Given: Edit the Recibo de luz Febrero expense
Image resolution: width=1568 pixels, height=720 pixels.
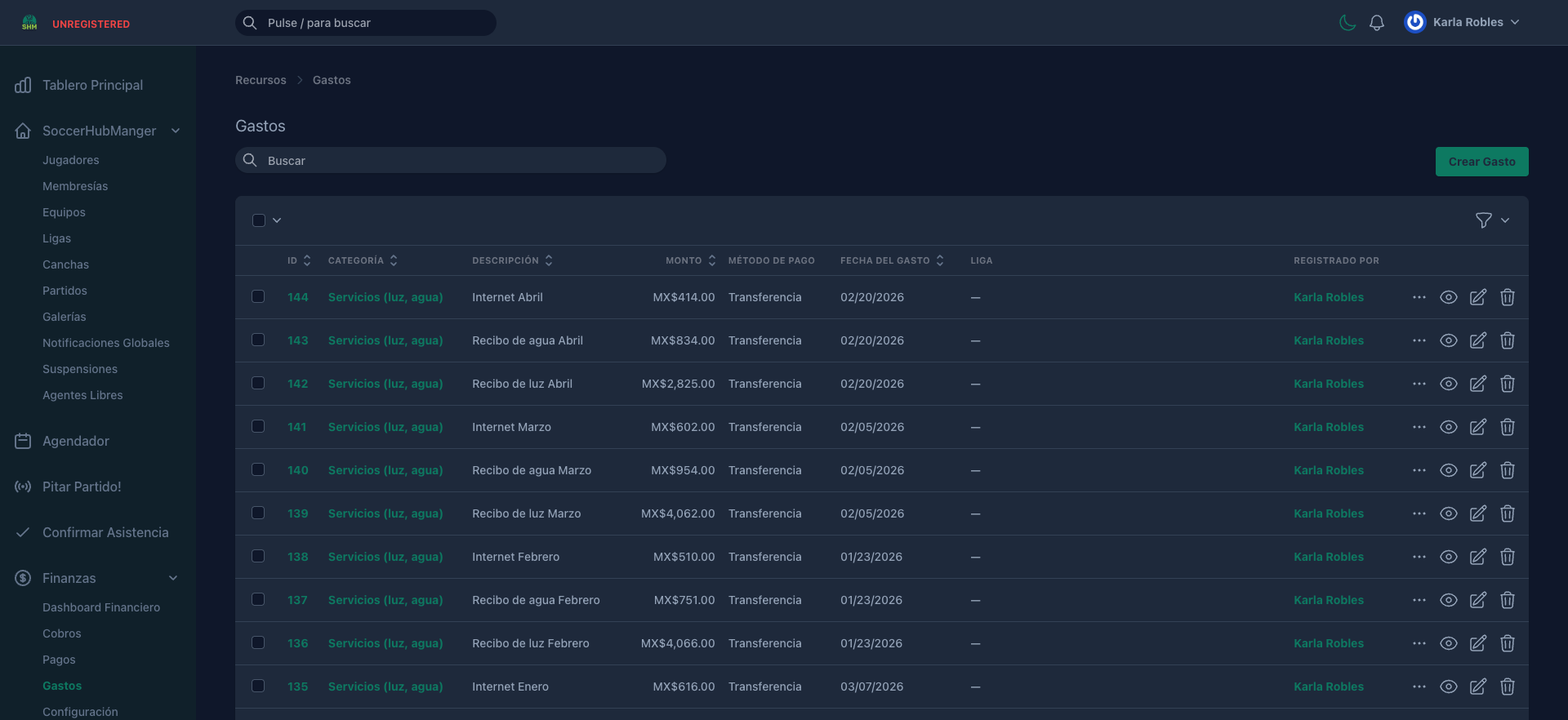Looking at the screenshot, I should tap(1477, 643).
